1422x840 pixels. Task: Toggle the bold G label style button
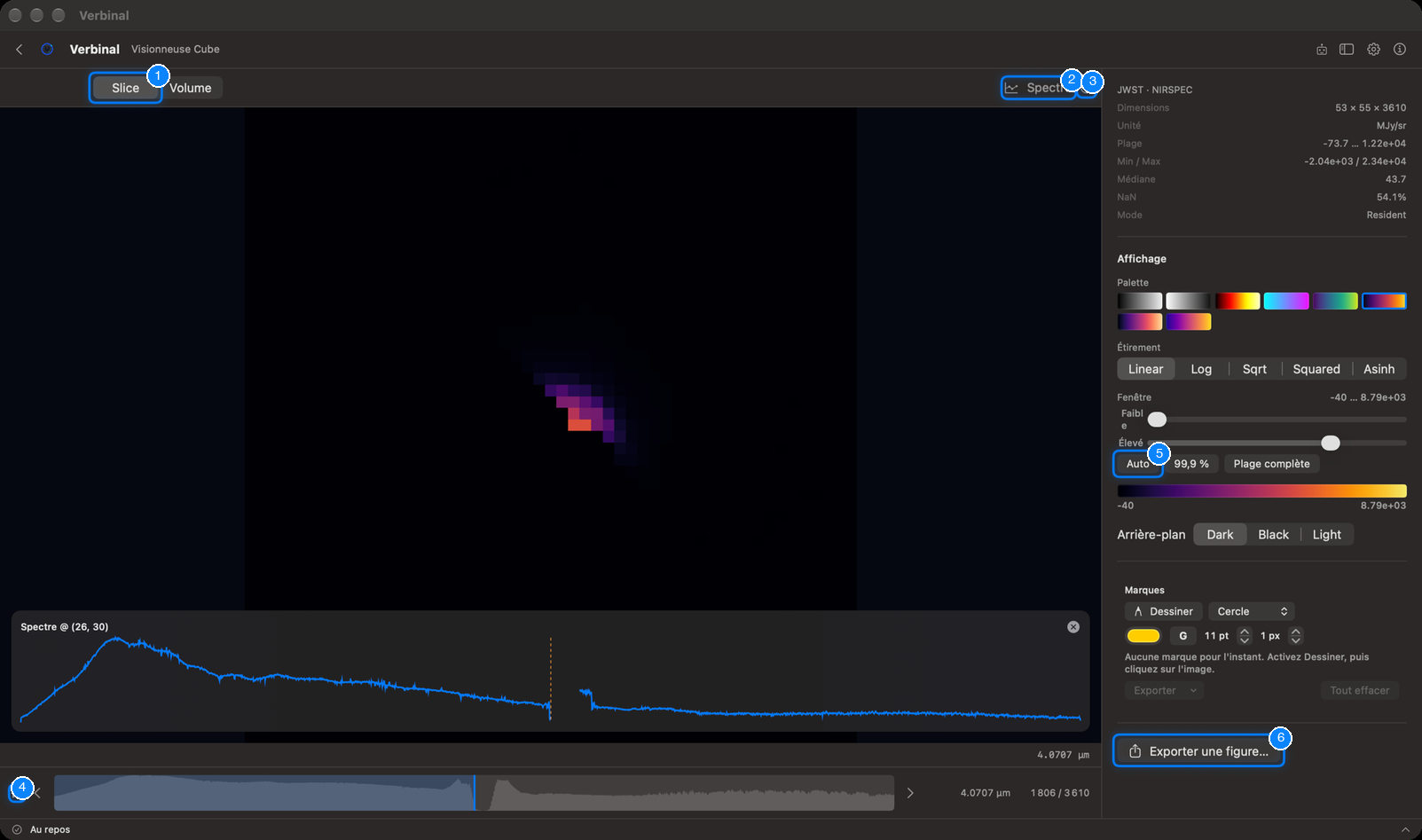[1182, 636]
